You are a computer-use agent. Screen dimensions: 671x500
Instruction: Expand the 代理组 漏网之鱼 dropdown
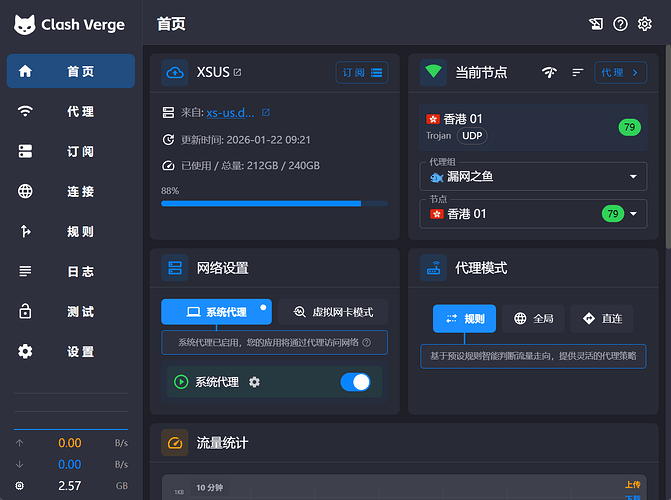click(533, 176)
